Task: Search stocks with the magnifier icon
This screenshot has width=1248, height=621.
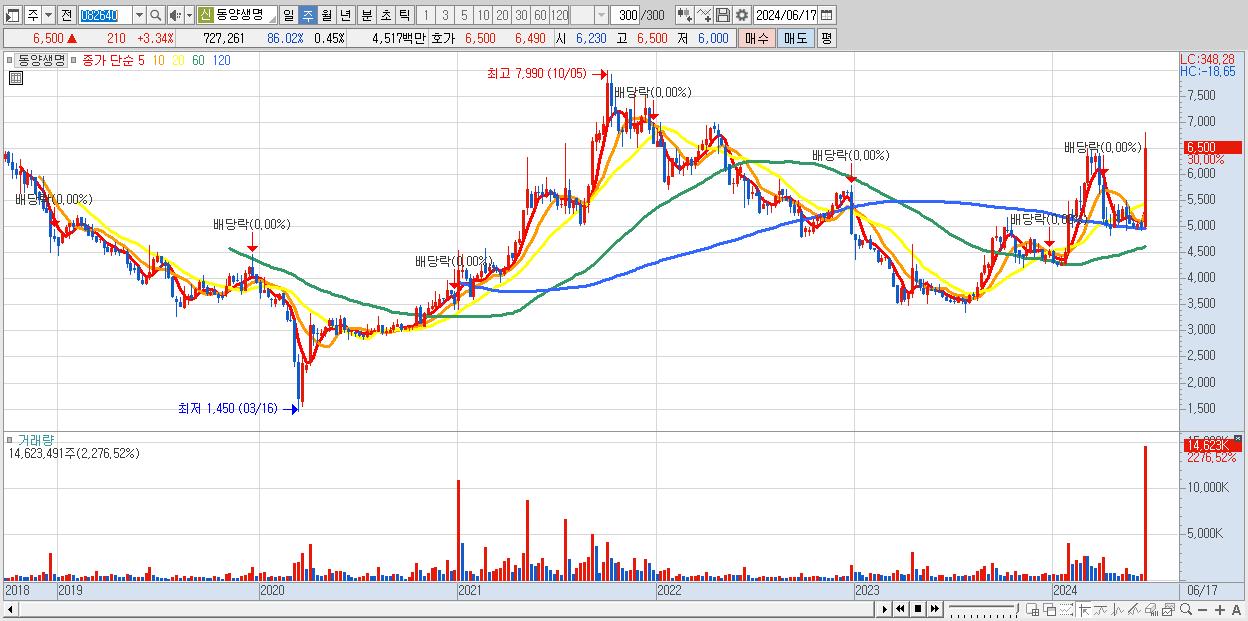Action: click(156, 15)
